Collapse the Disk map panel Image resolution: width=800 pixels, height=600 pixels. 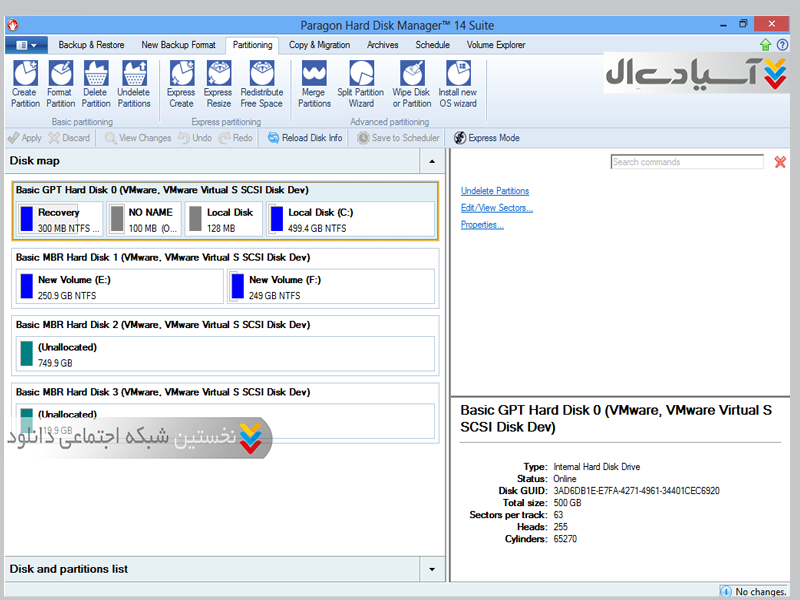pyautogui.click(x=432, y=161)
